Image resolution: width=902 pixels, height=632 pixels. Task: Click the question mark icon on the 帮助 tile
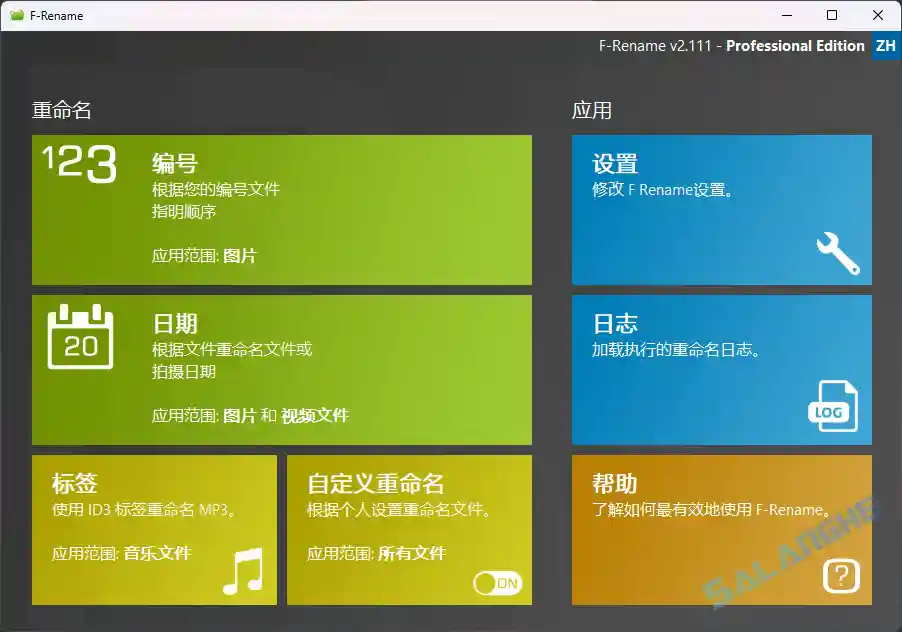[840, 576]
